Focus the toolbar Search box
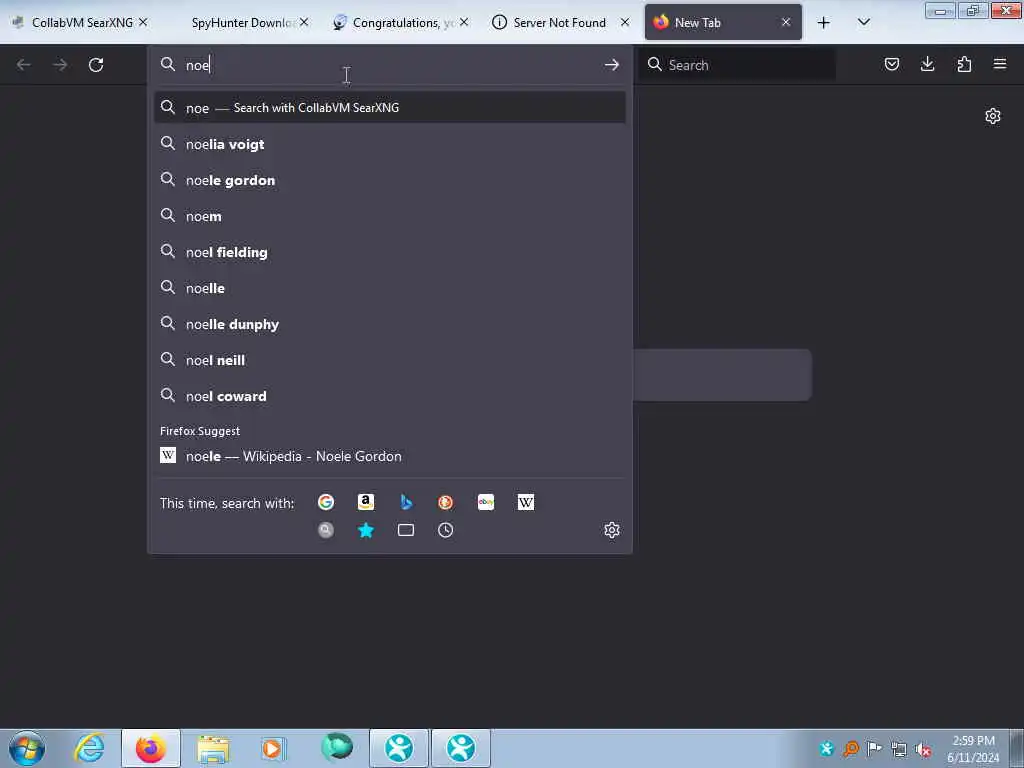Screen dimensions: 1024x768 (737, 65)
